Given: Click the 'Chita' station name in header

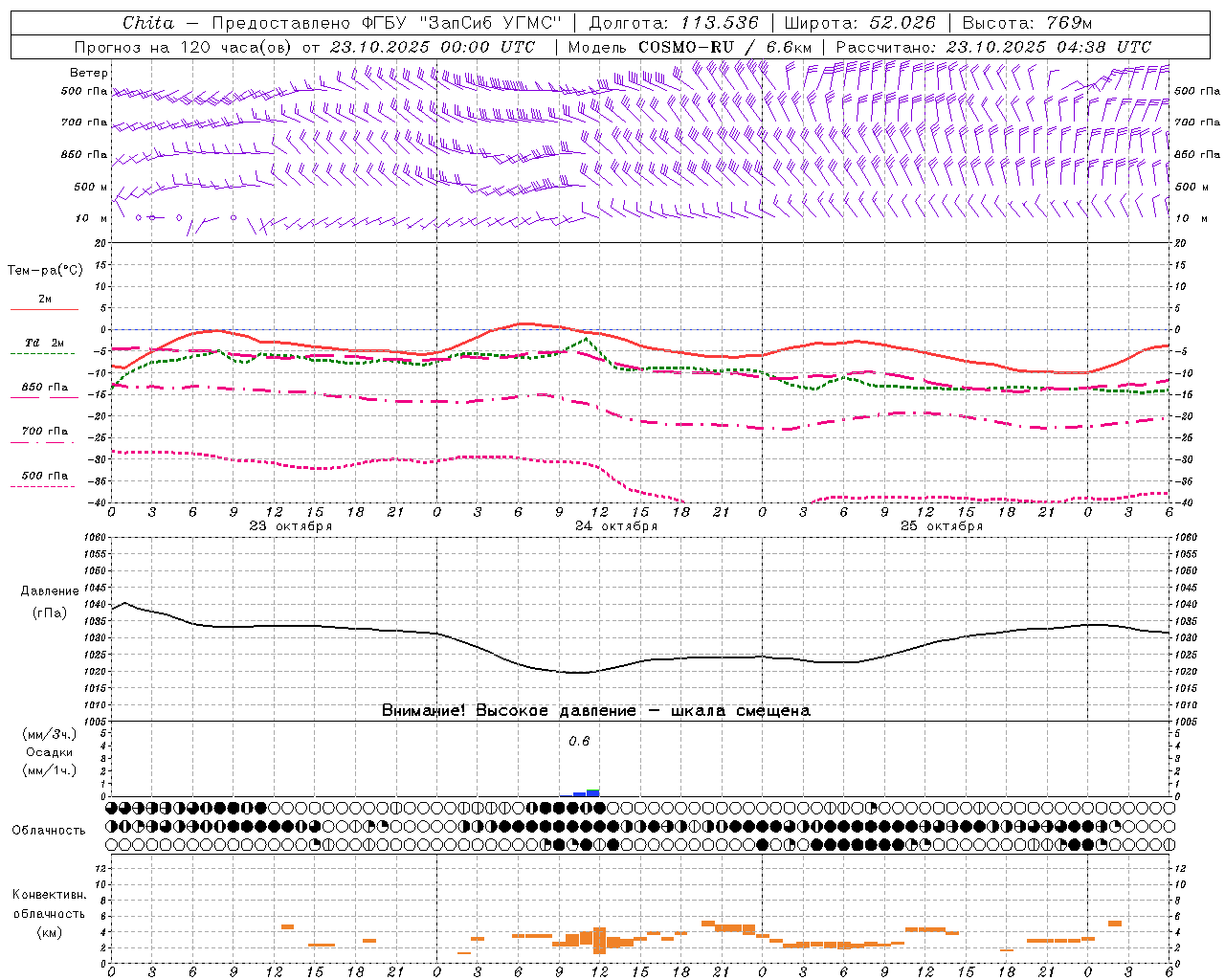Looking at the screenshot, I should [x=148, y=23].
